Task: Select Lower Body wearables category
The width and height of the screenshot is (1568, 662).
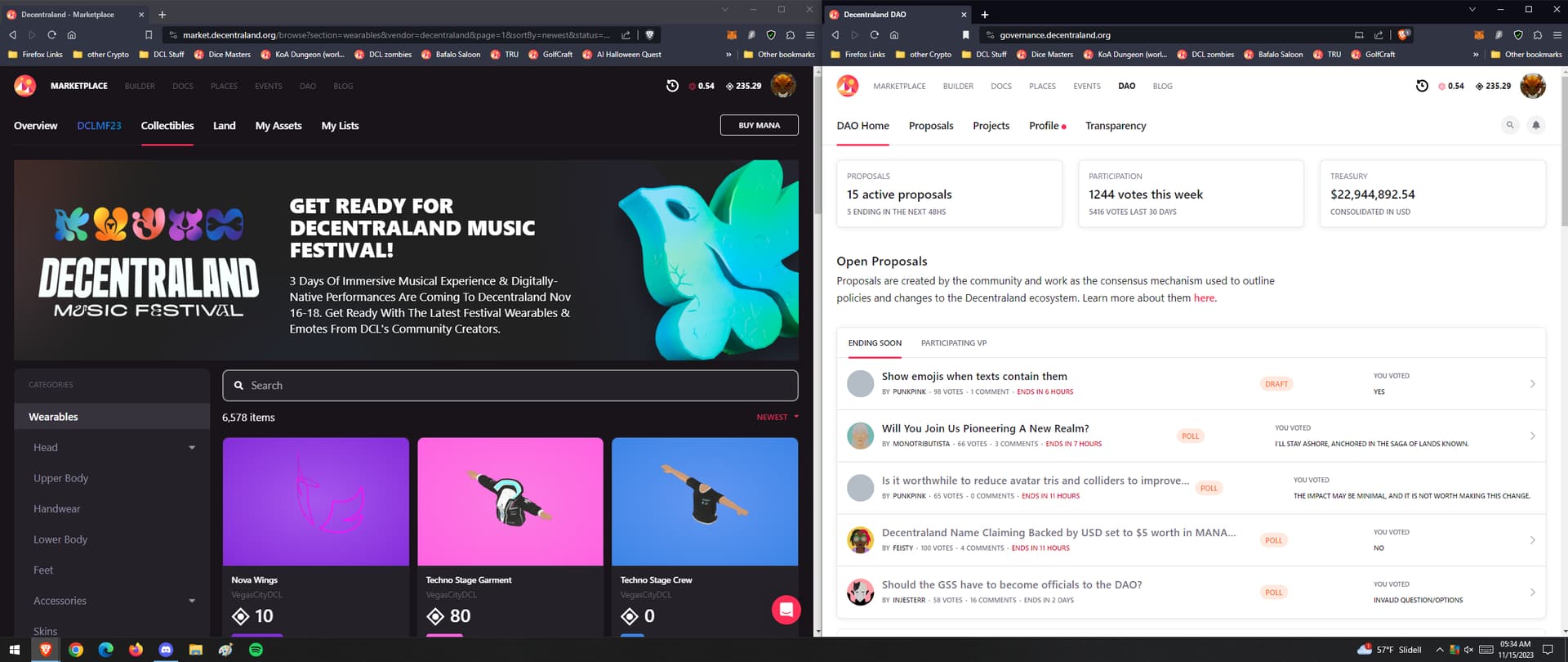Action: 60,539
